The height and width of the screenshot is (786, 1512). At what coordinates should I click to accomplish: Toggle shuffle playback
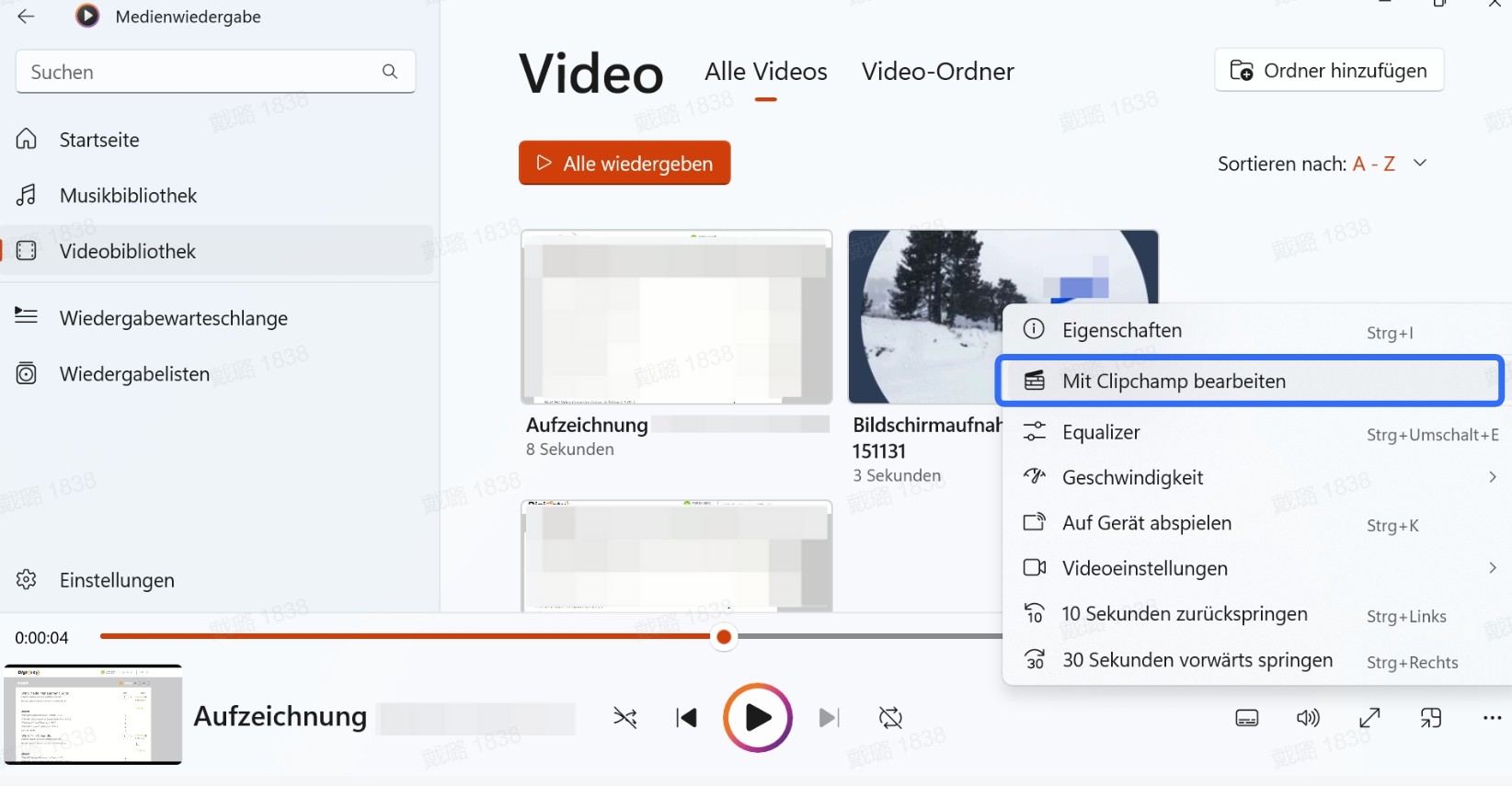625,718
